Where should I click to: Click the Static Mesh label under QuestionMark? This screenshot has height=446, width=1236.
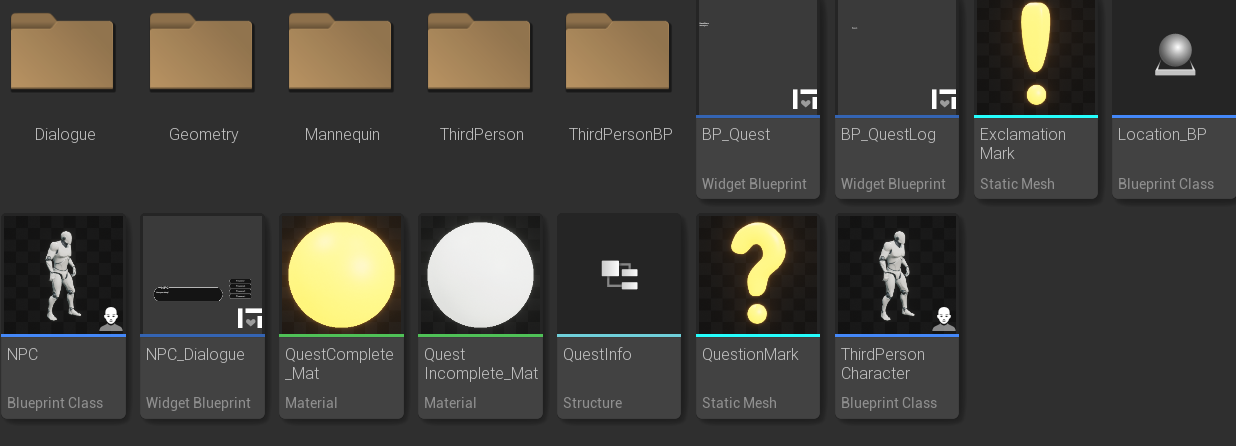(739, 404)
